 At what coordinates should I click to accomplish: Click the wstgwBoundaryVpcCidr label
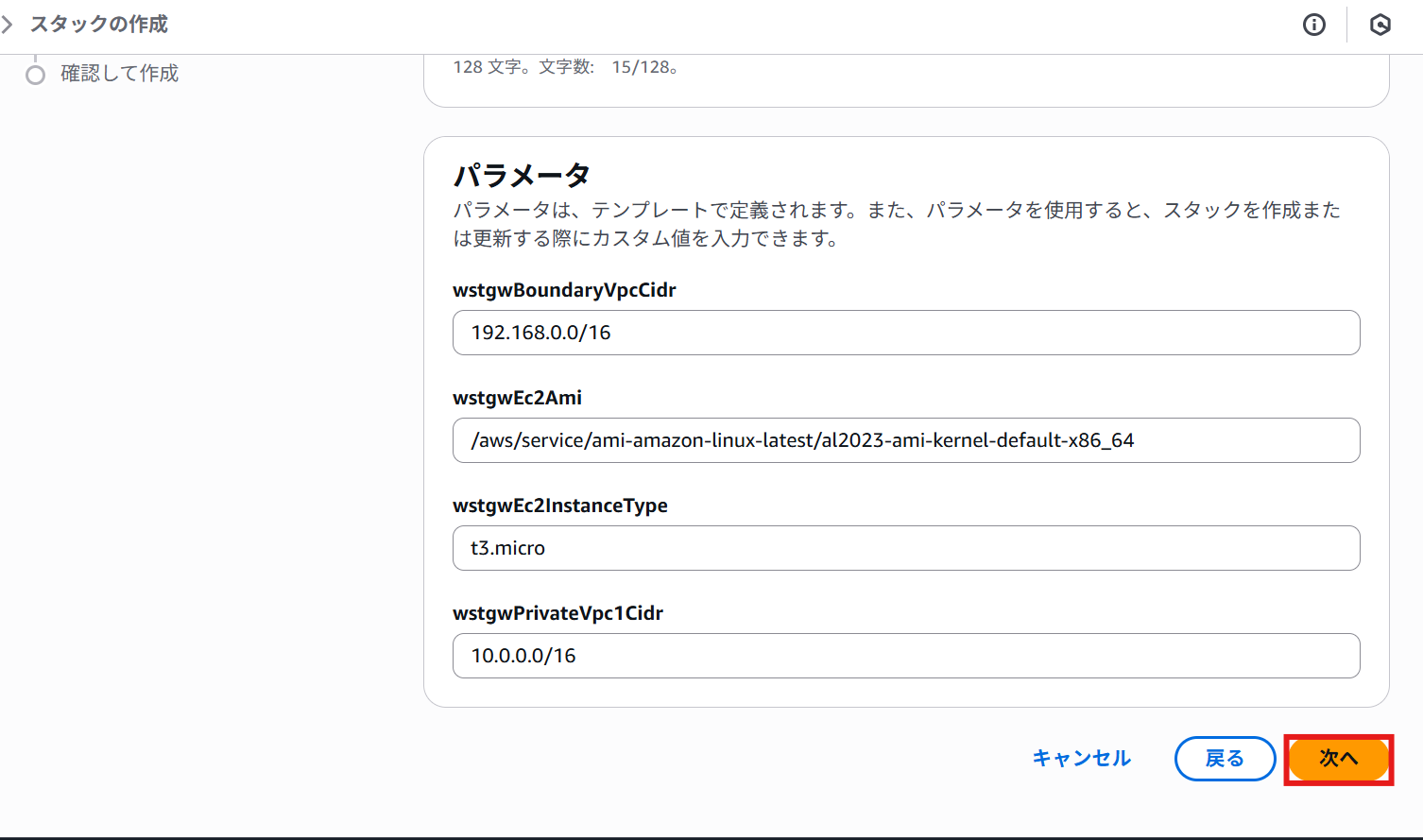[x=564, y=290]
